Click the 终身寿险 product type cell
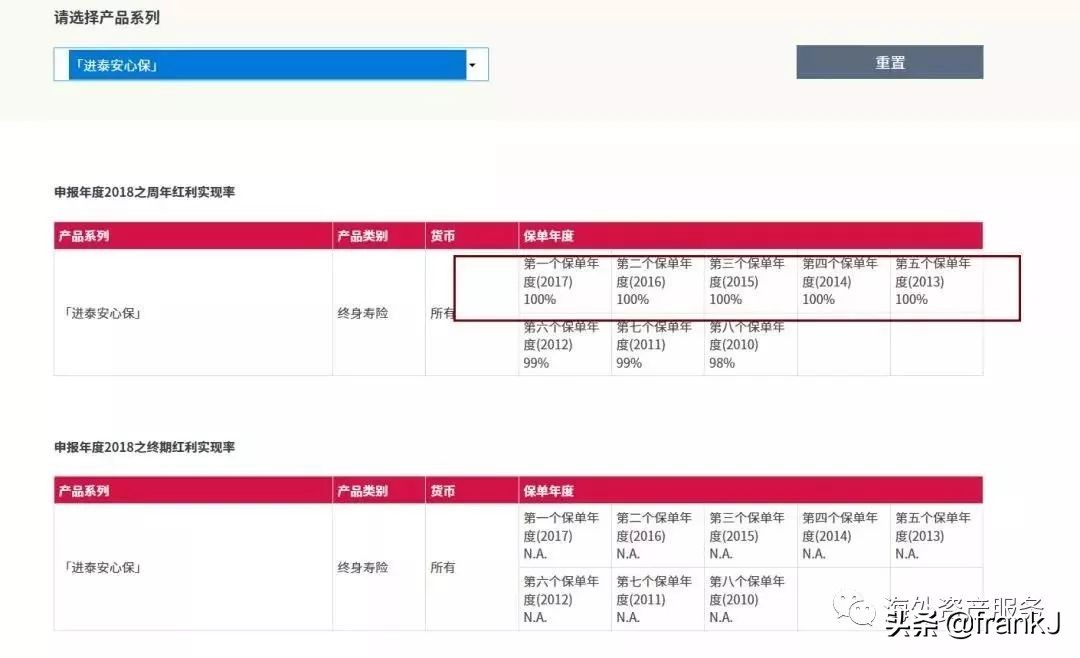1080x658 pixels. (x=362, y=313)
